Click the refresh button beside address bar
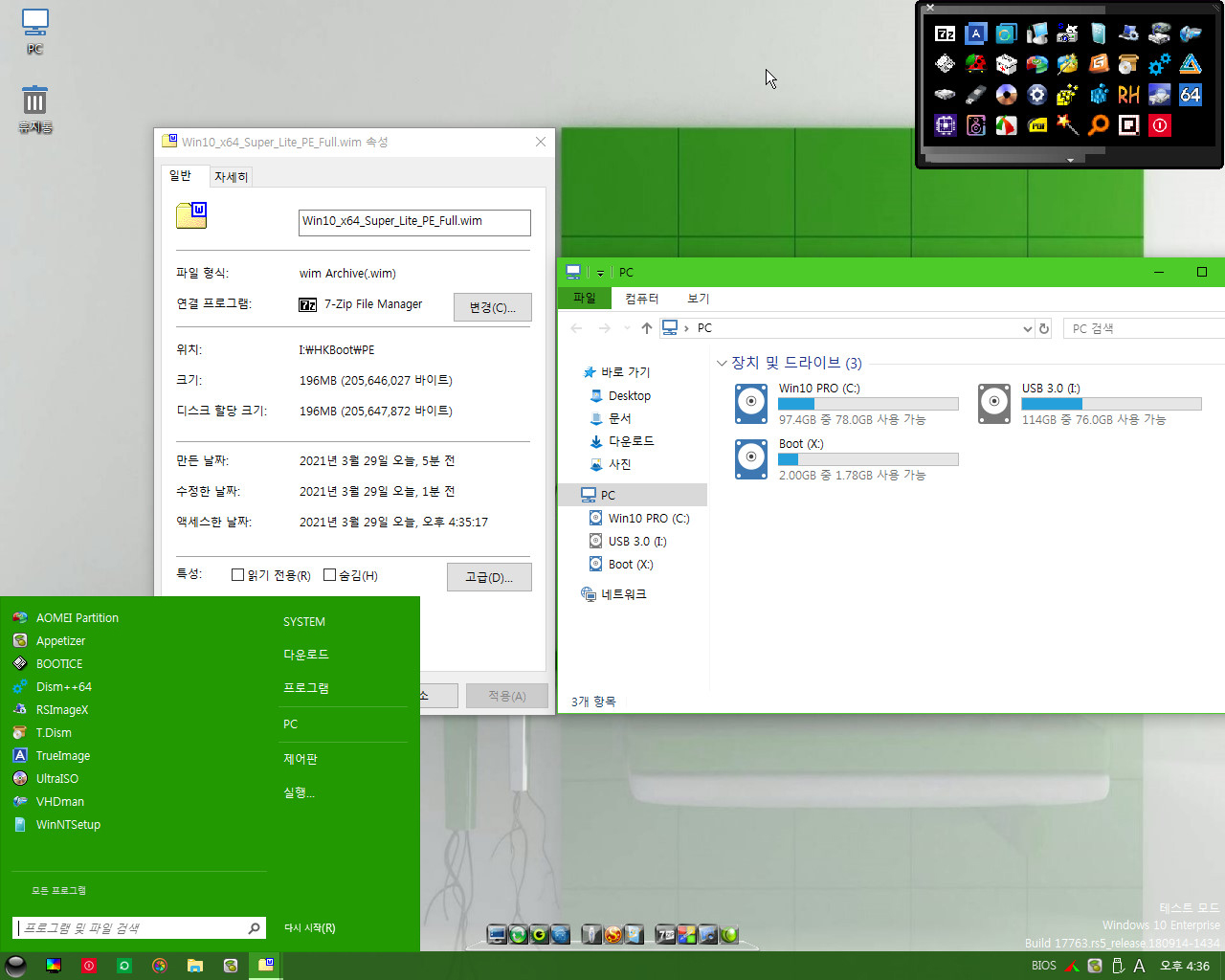The height and width of the screenshot is (980, 1225). [1044, 328]
